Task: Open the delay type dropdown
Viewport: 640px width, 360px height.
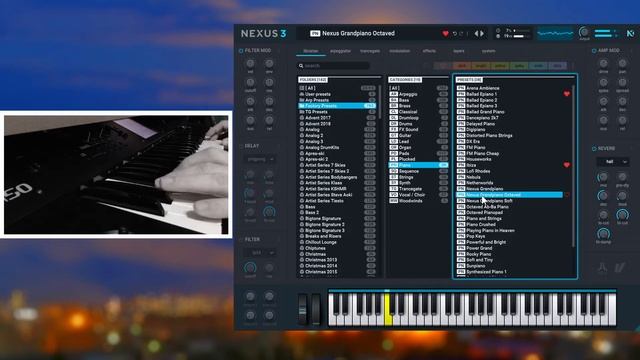Action: [260, 159]
